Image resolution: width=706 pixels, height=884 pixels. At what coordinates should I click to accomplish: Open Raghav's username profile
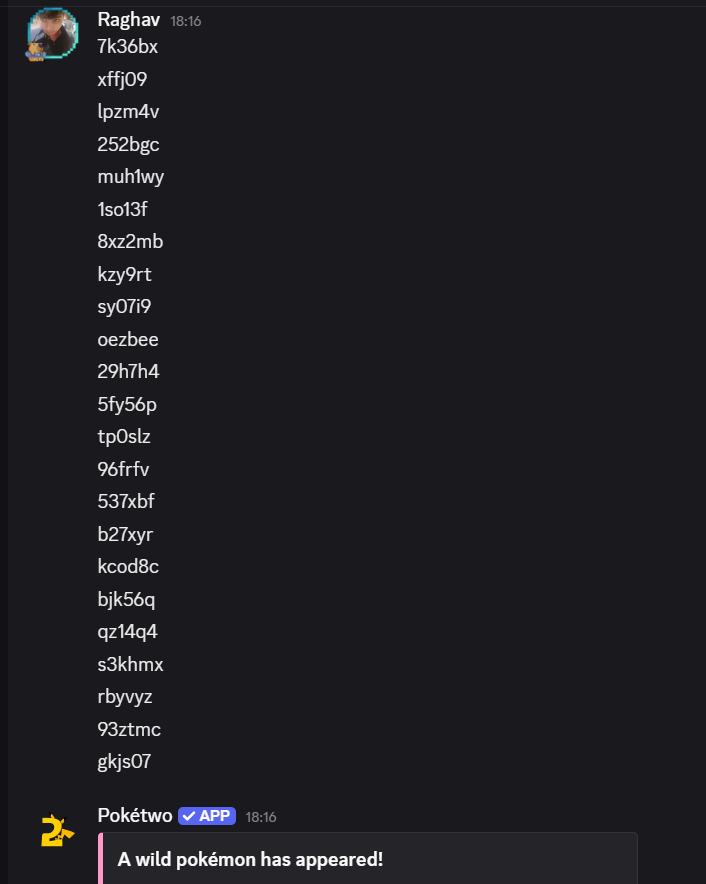point(129,19)
